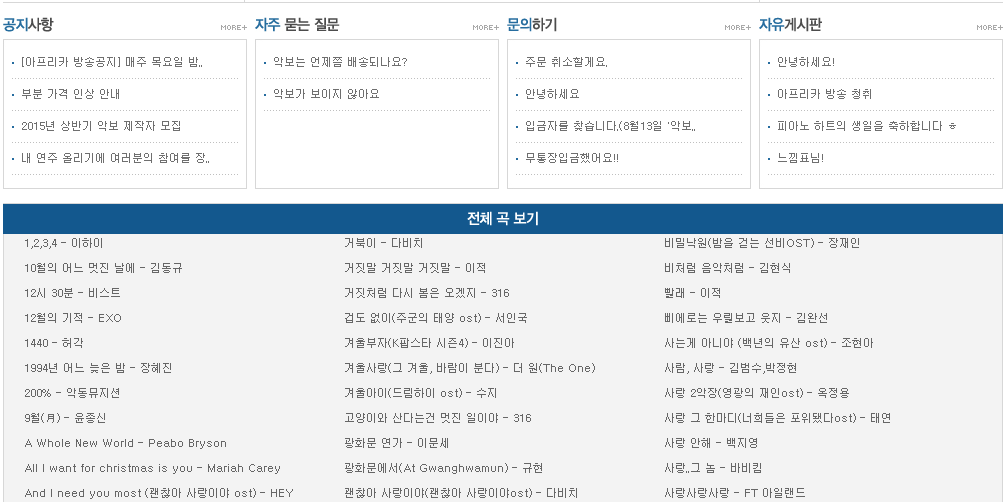Open inquiry '입금자를 찾습니다.(8월13일 '악보..'
Viewport: 1007px width, 502px height.
(611, 126)
